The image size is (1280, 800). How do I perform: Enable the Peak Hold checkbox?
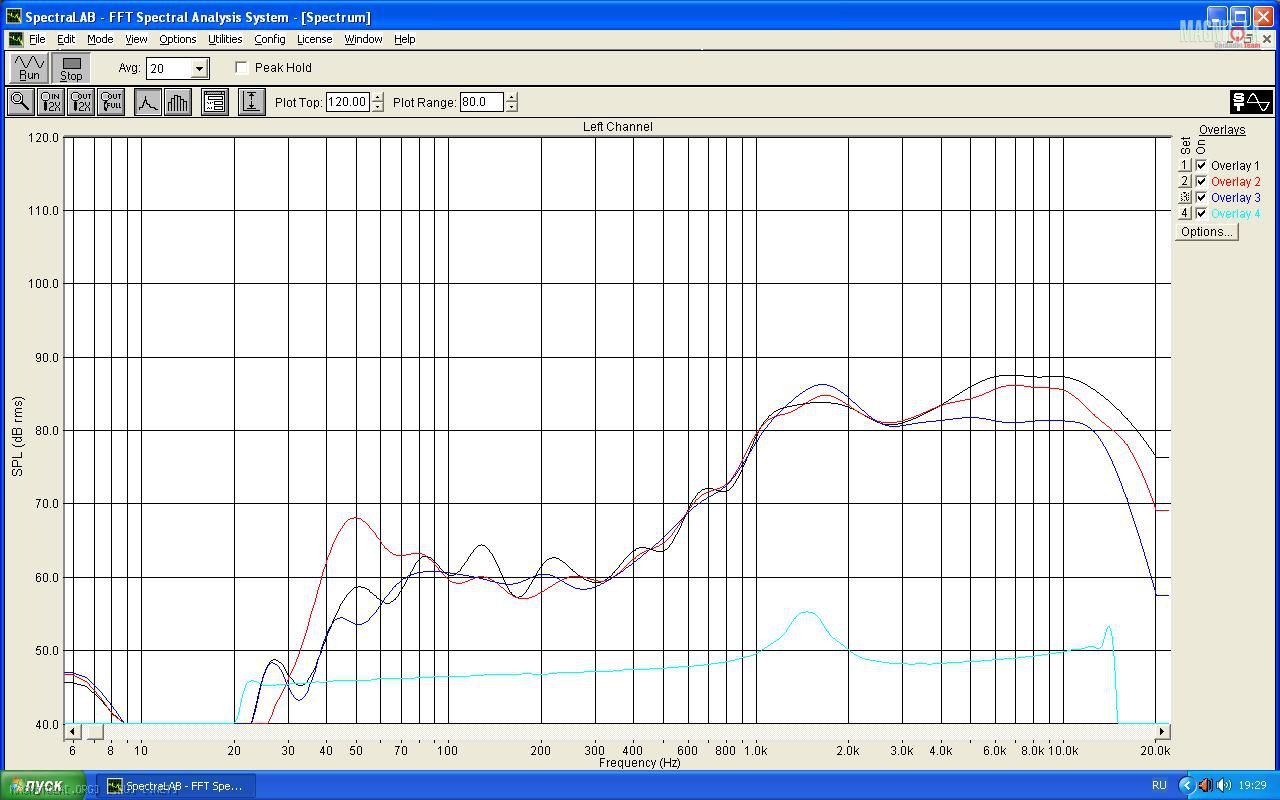click(242, 68)
